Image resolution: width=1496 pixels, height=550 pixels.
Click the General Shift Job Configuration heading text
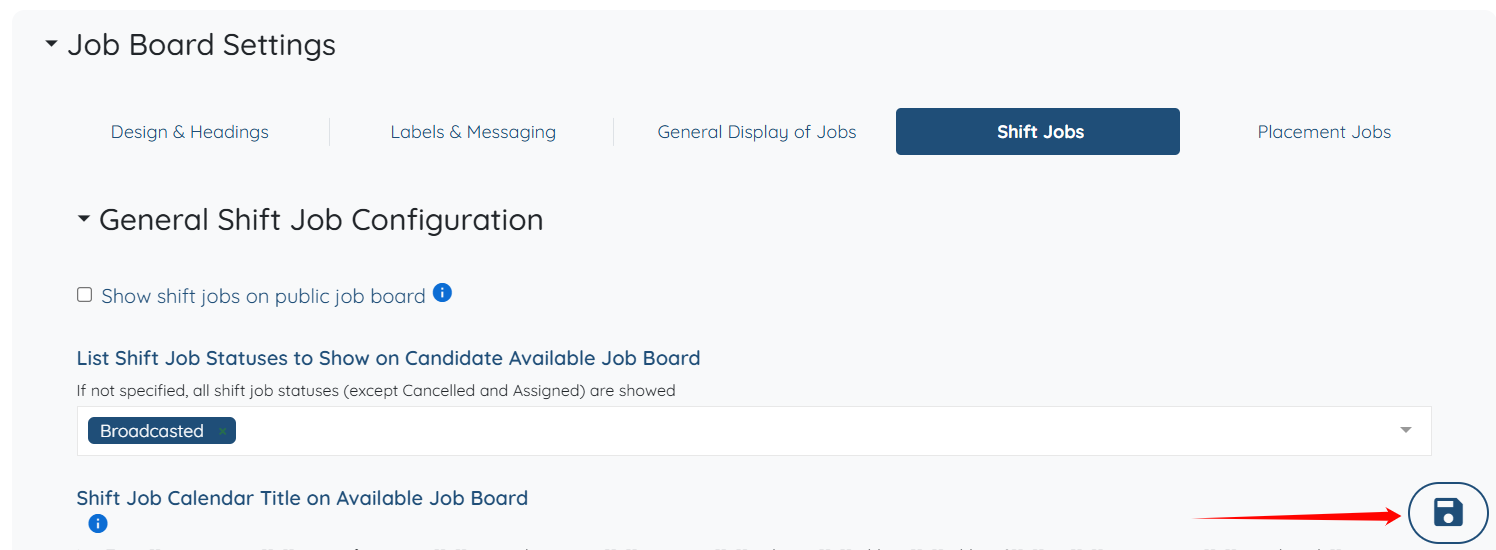point(321,220)
